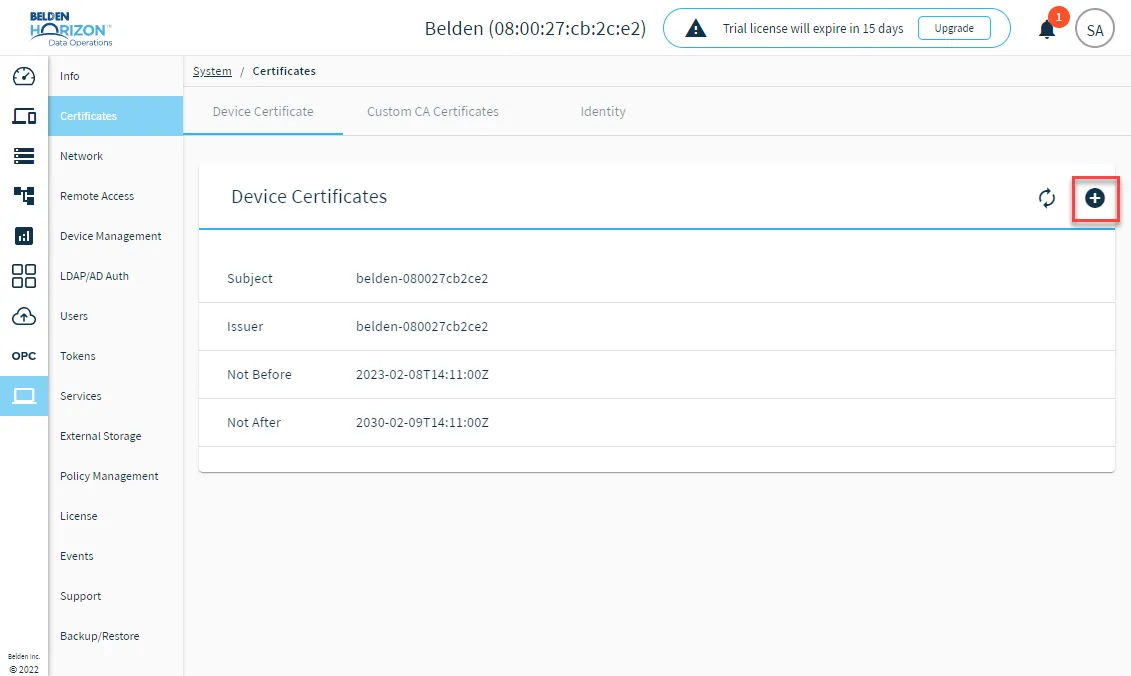Open Events in sidebar
The width and height of the screenshot is (1131, 676).
click(x=115, y=556)
